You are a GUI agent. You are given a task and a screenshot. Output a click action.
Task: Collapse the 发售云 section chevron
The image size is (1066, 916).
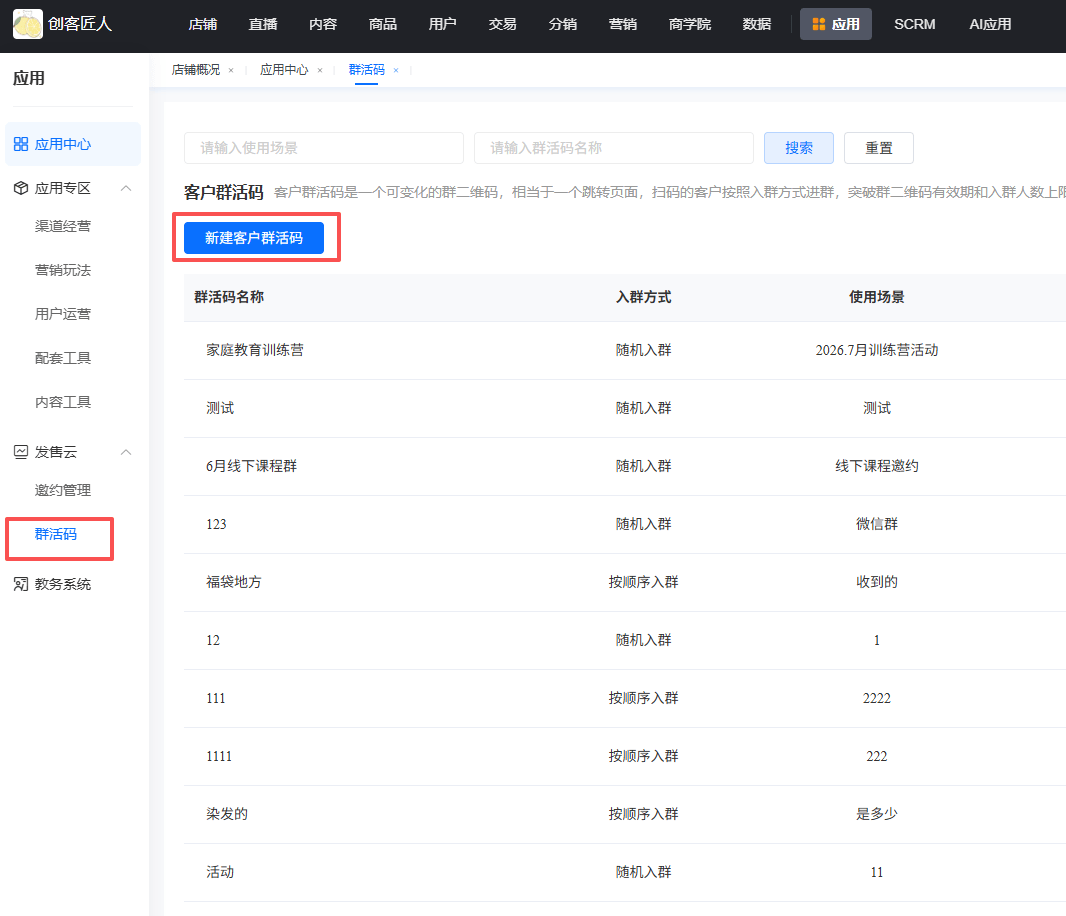[x=126, y=452]
